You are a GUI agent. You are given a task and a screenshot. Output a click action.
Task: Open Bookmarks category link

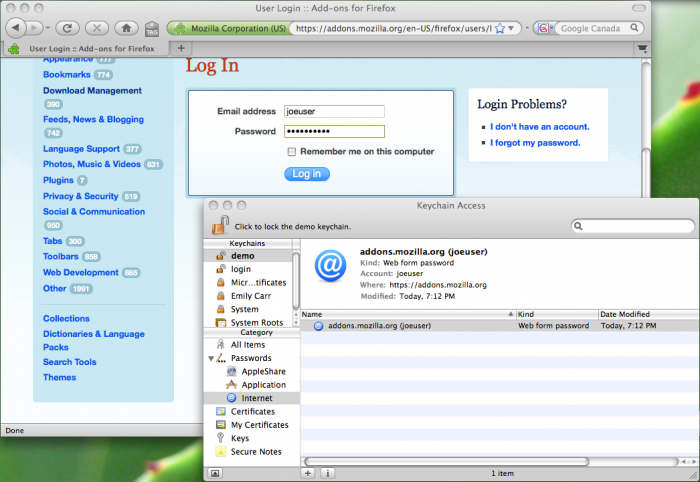[x=67, y=75]
